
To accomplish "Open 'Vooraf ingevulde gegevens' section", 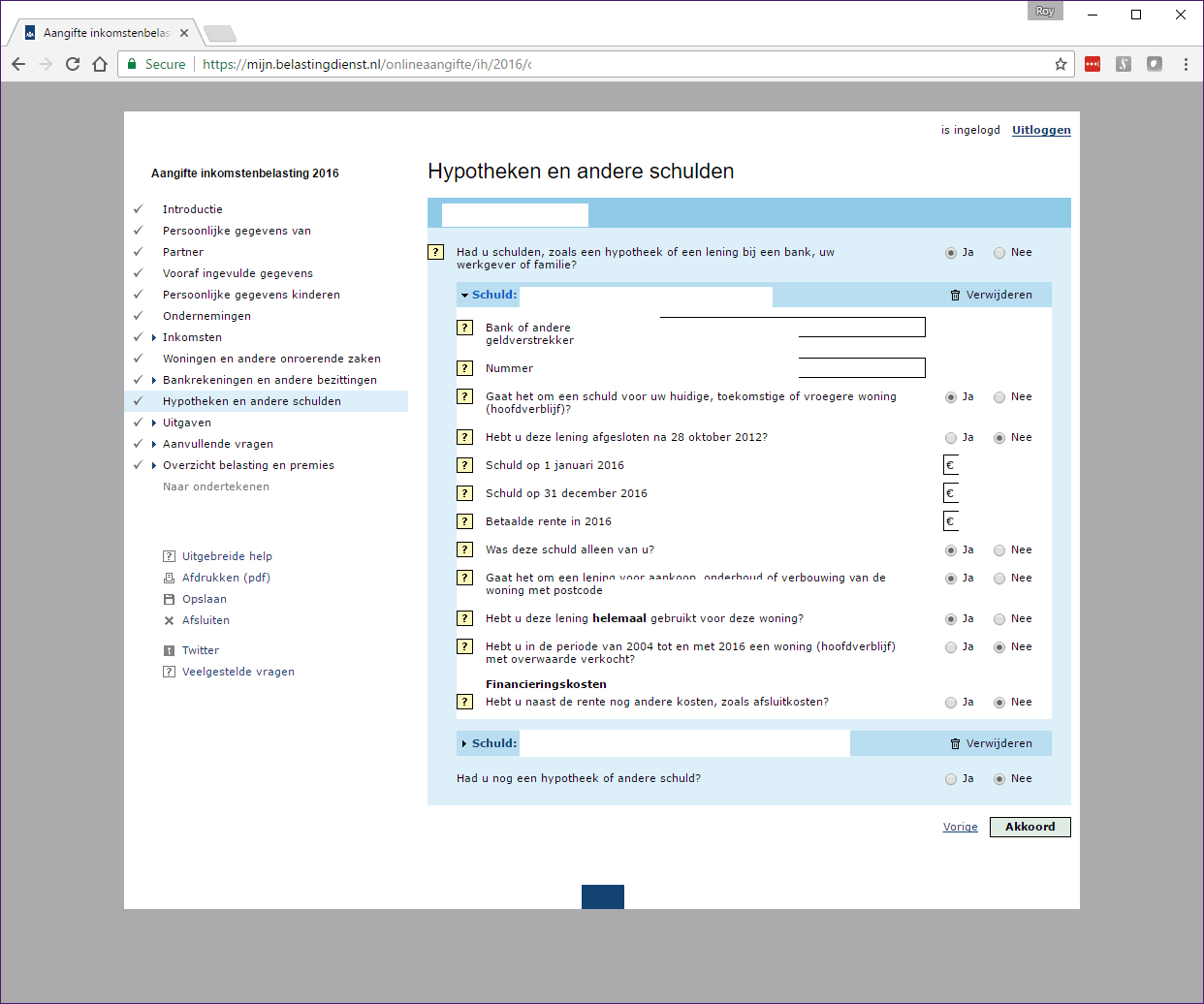I will [238, 273].
